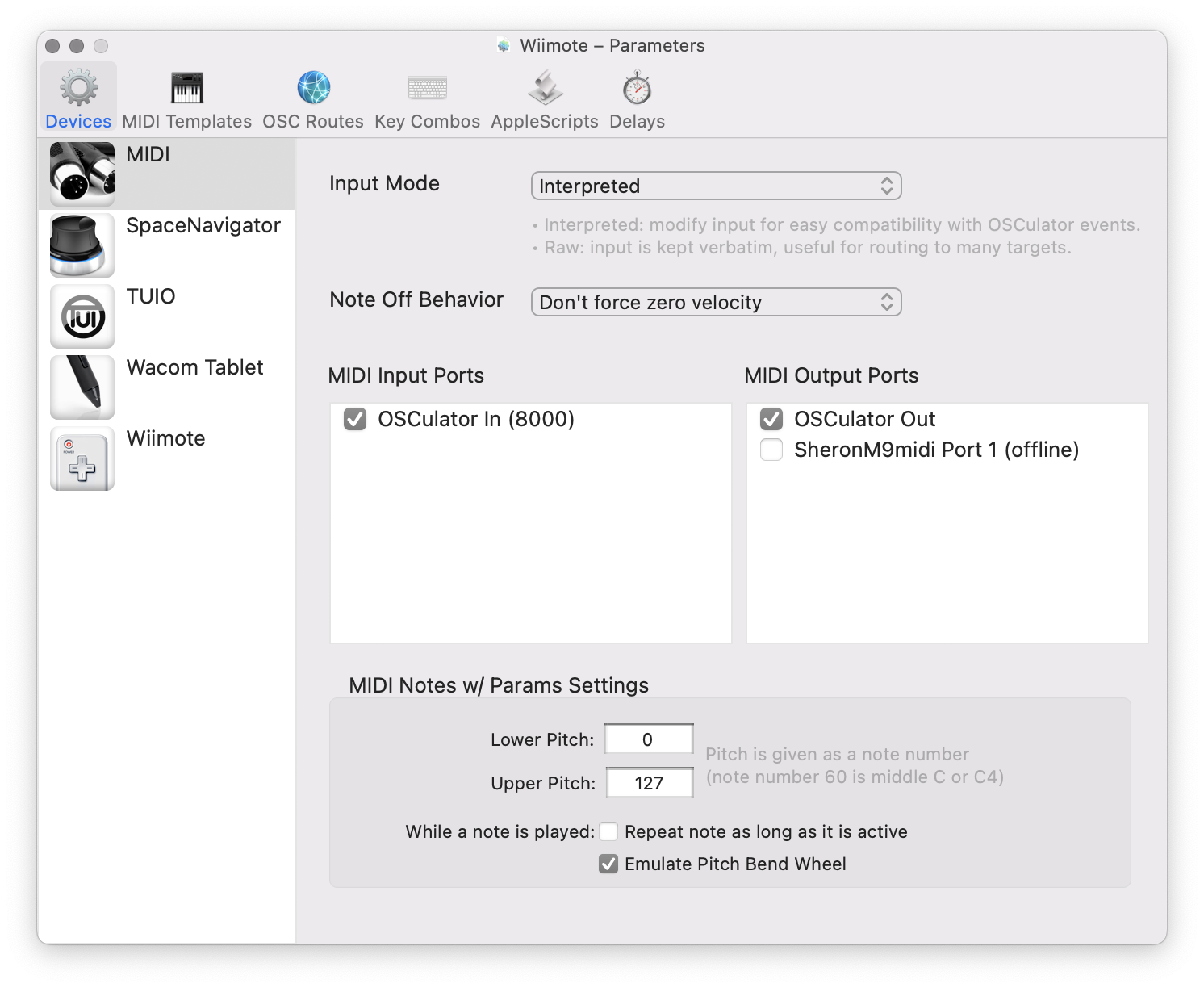Select TUIO logo device icon
The width and height of the screenshot is (1204, 988).
(x=82, y=316)
